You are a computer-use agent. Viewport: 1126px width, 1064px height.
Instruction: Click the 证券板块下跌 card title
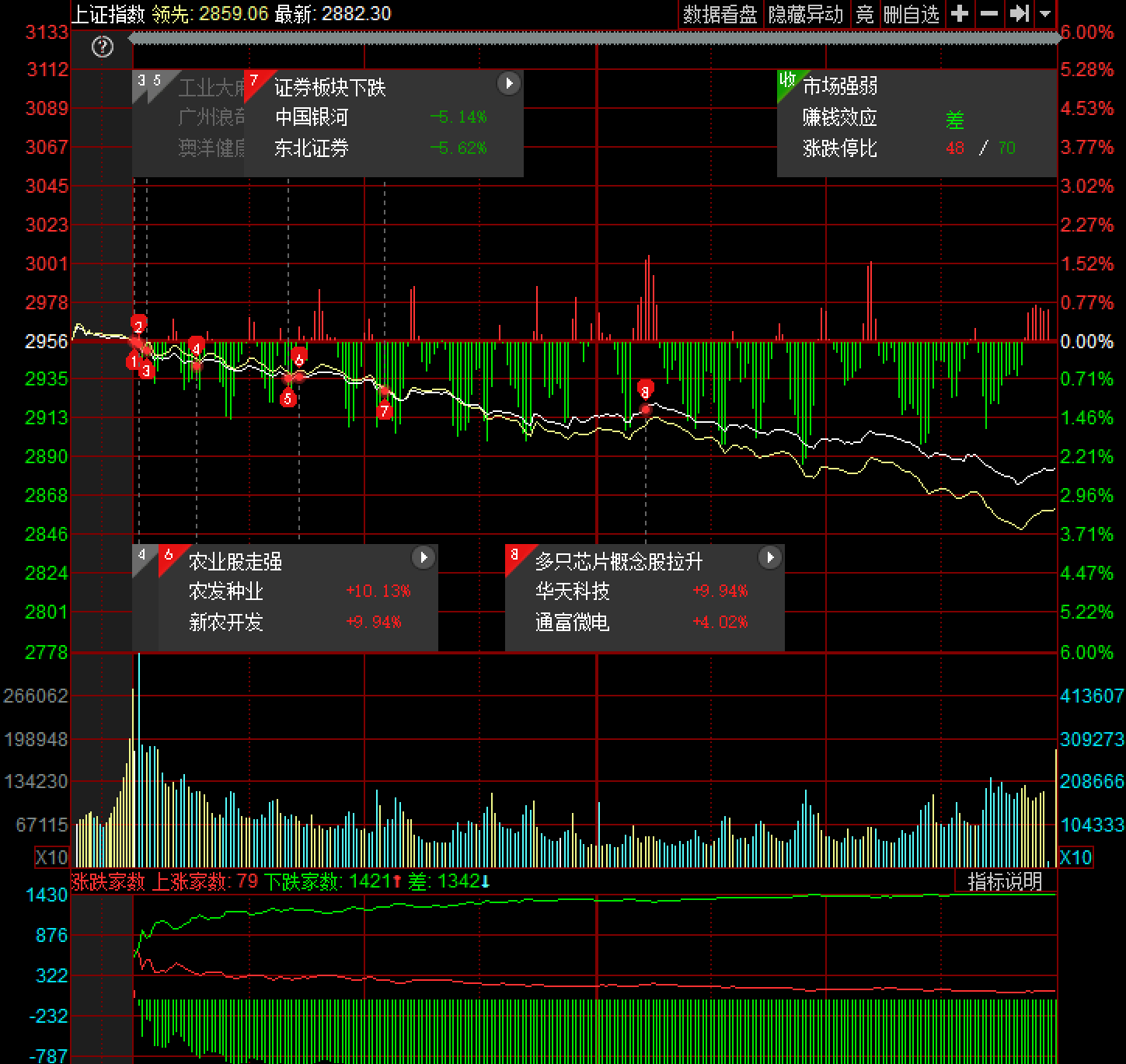click(x=330, y=87)
